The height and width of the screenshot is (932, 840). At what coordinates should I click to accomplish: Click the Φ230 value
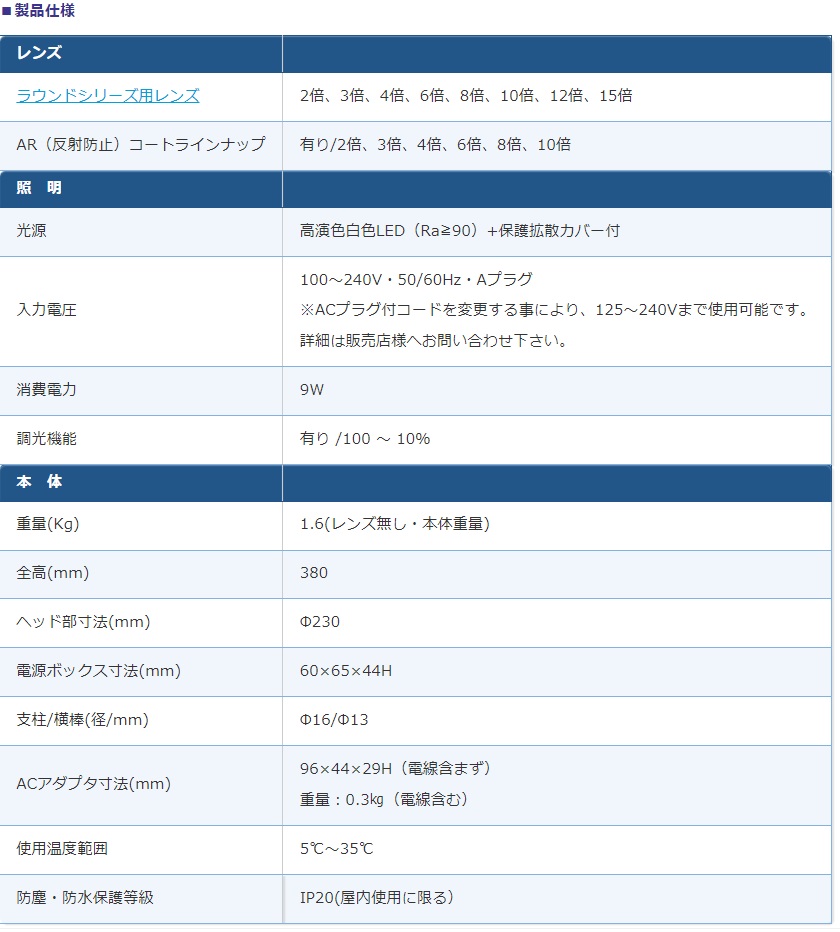click(320, 622)
